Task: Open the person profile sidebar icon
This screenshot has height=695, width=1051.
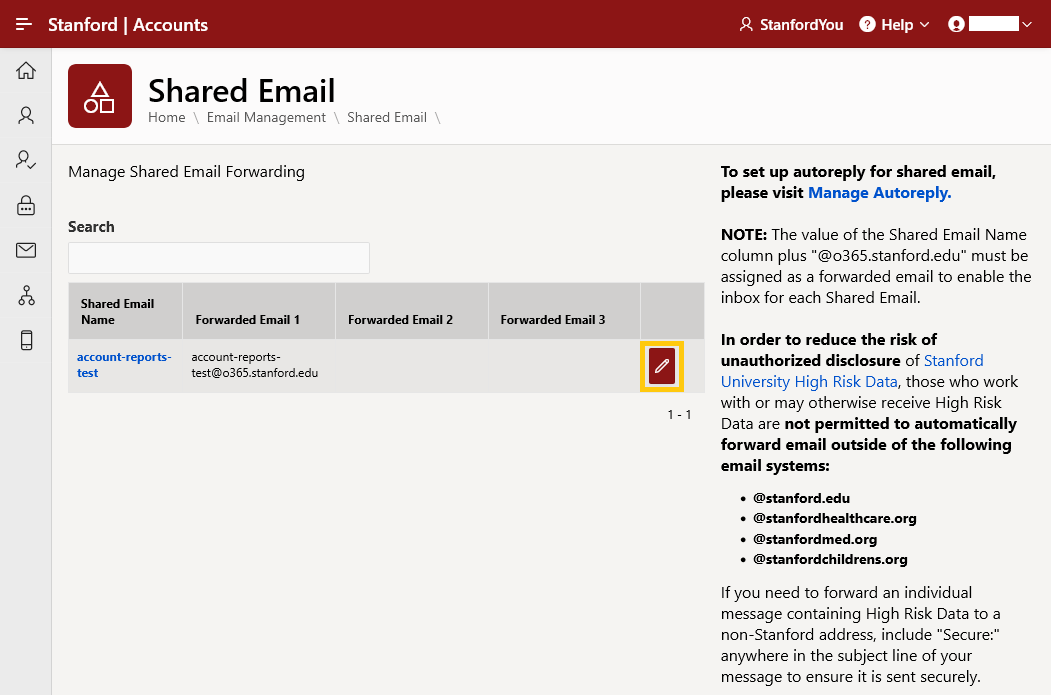Action: tap(26, 115)
